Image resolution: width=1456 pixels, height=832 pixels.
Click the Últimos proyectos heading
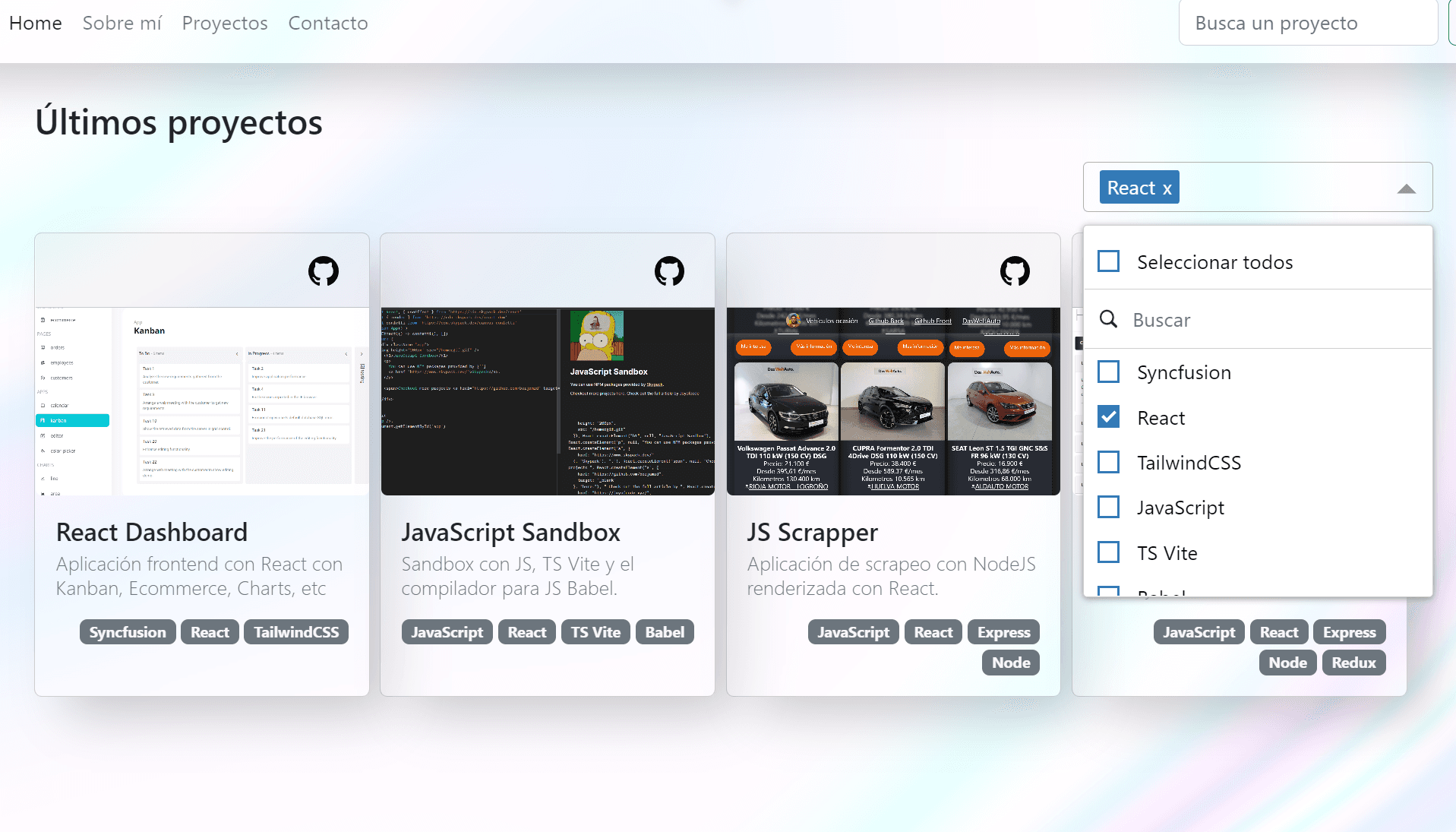pyautogui.click(x=179, y=122)
